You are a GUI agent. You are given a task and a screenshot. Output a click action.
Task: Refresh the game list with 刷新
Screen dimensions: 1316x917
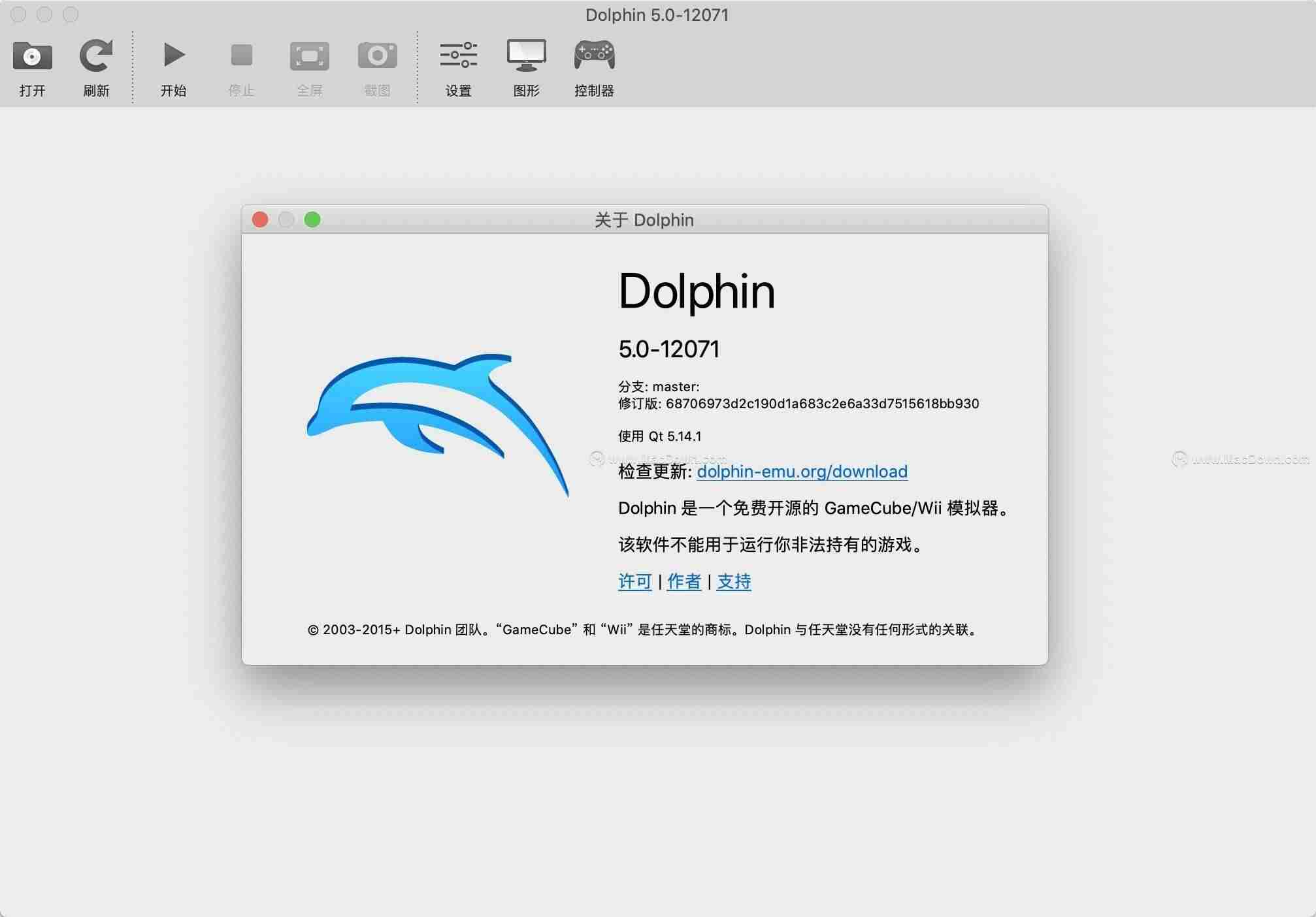tap(96, 56)
